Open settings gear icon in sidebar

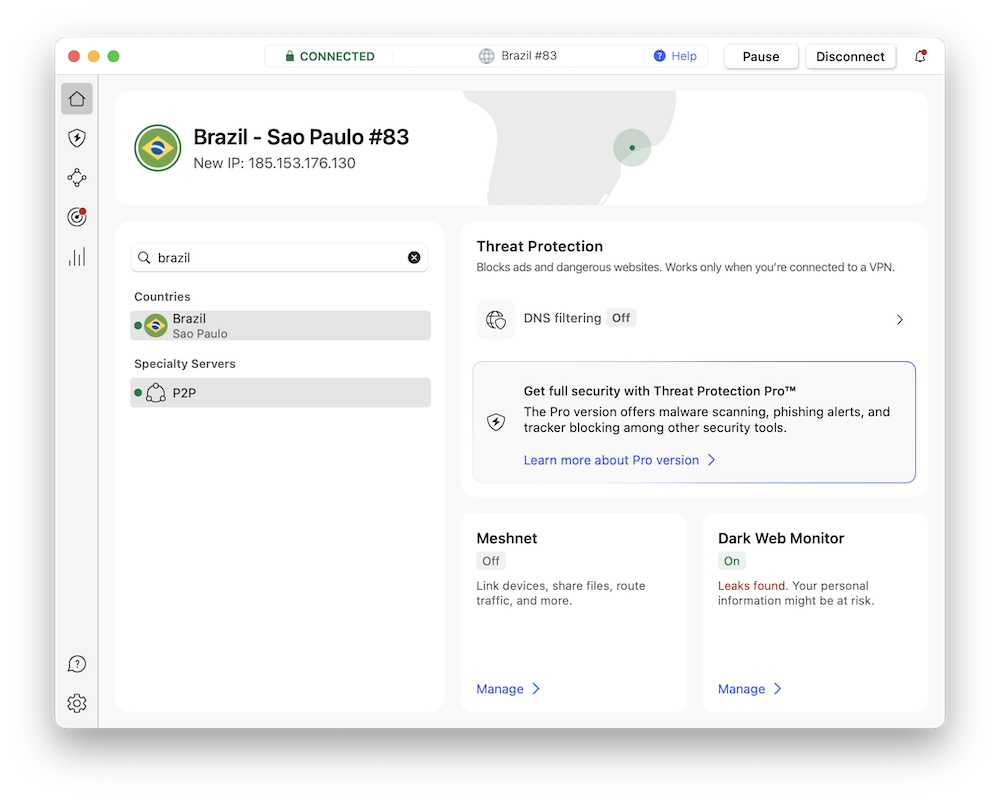[x=77, y=703]
